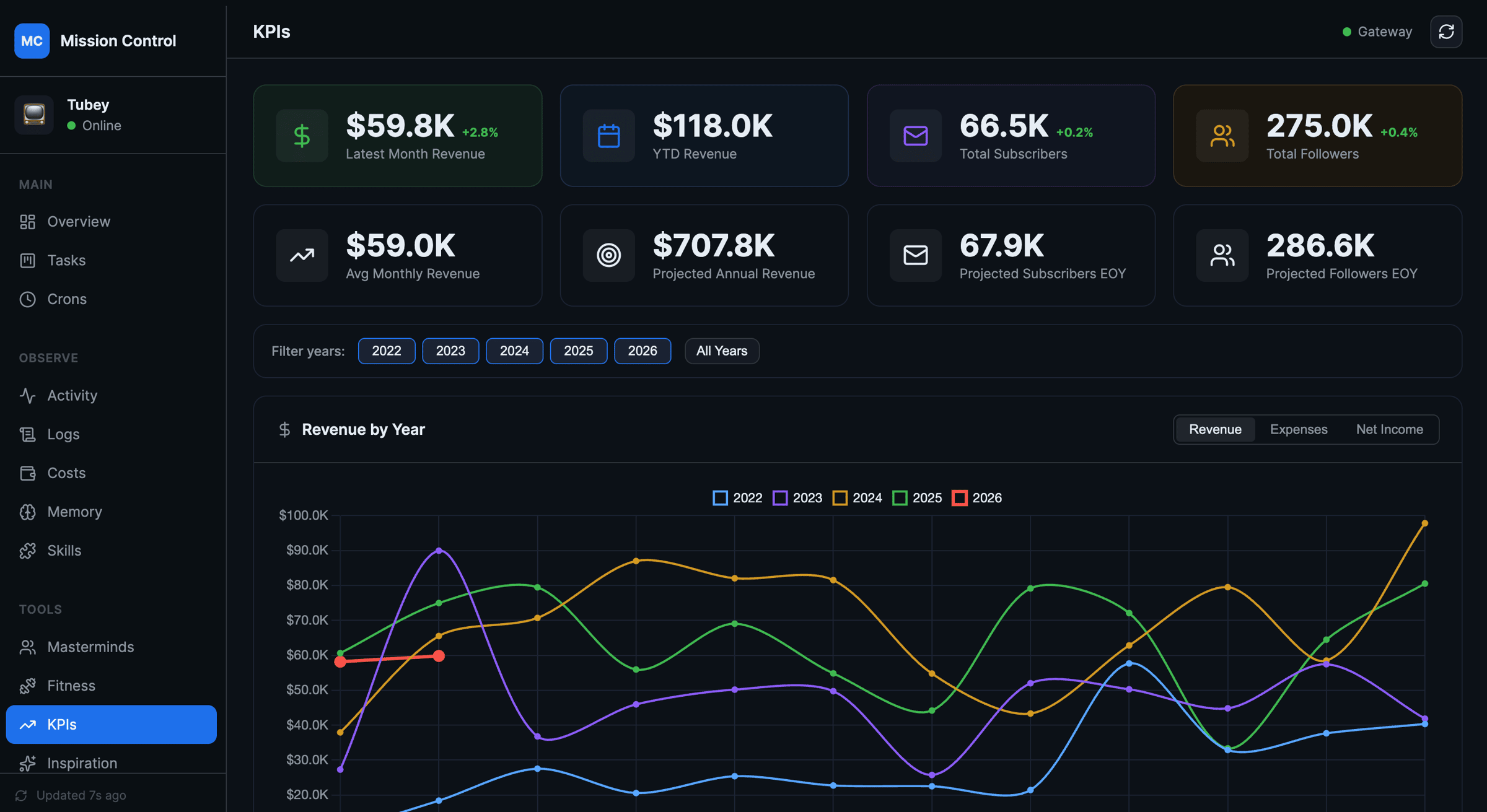Switch chart to Expenses tab
Viewport: 1487px width, 812px height.
point(1298,429)
